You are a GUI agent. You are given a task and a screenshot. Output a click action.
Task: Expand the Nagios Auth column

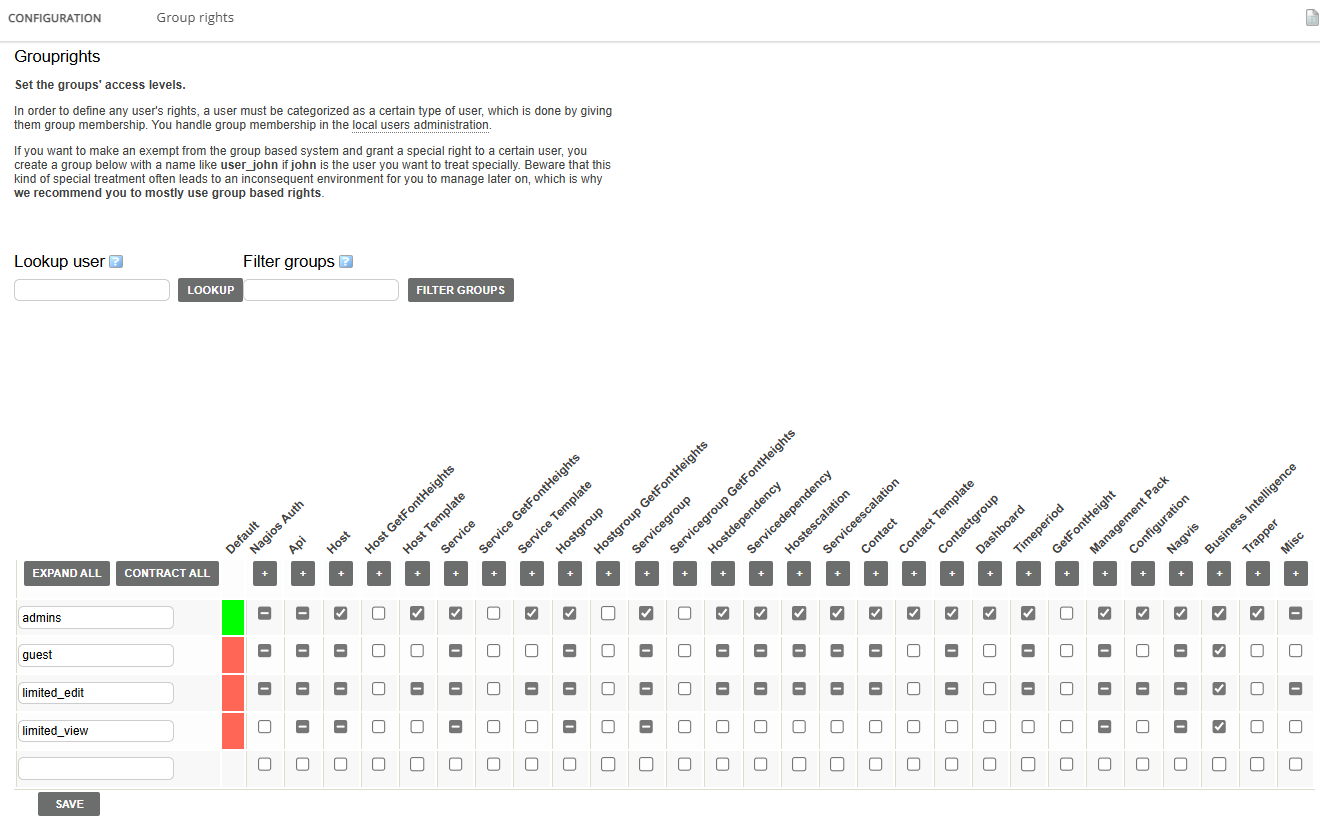pyautogui.click(x=265, y=574)
